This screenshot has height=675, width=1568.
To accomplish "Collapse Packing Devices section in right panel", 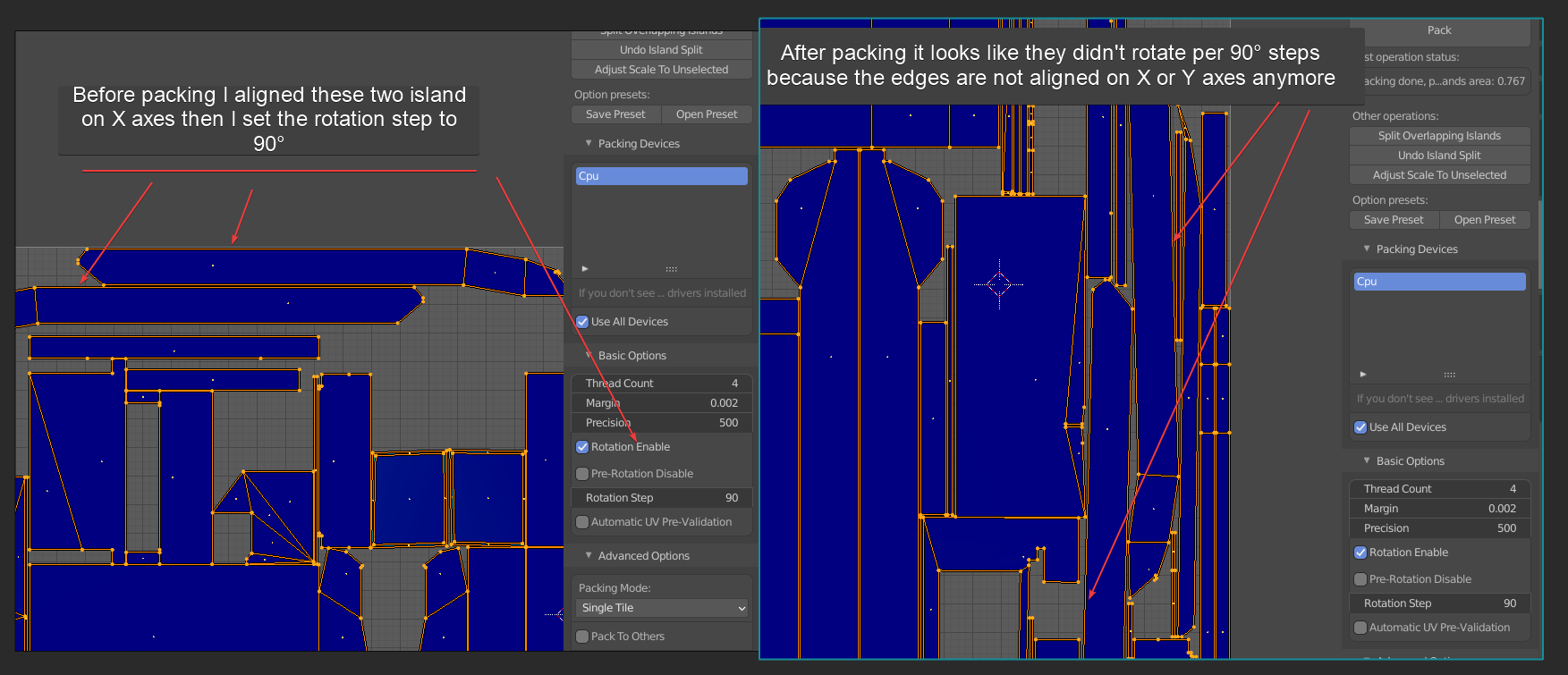I will (x=1367, y=249).
